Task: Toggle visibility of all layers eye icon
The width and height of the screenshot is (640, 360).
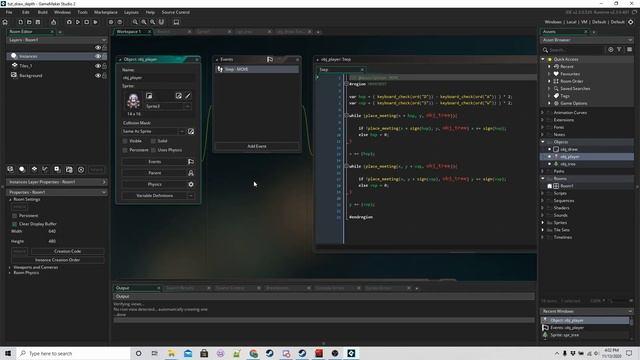Action: coord(98,48)
